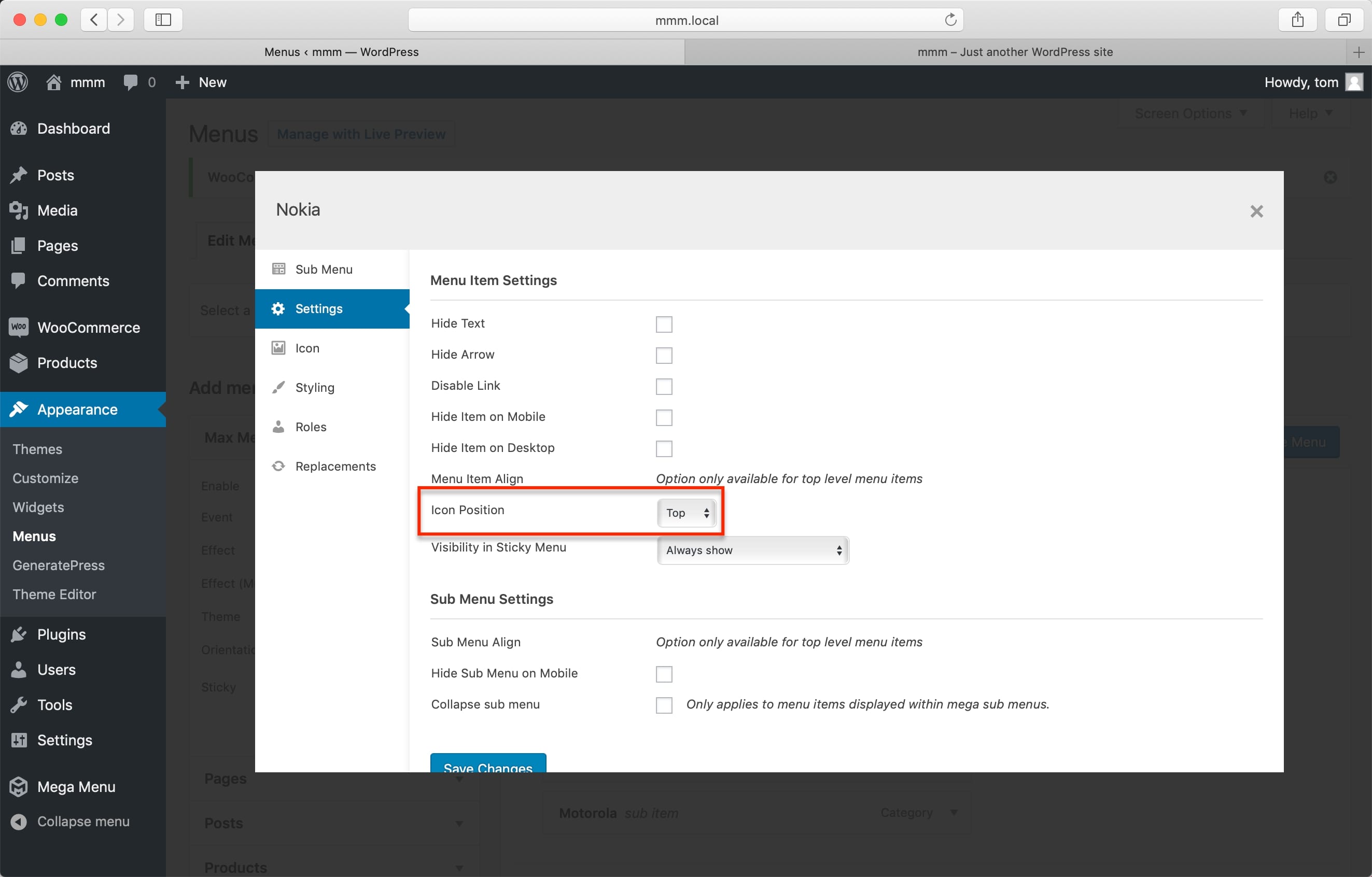
Task: Toggle the Hide Text checkbox
Action: pos(664,323)
